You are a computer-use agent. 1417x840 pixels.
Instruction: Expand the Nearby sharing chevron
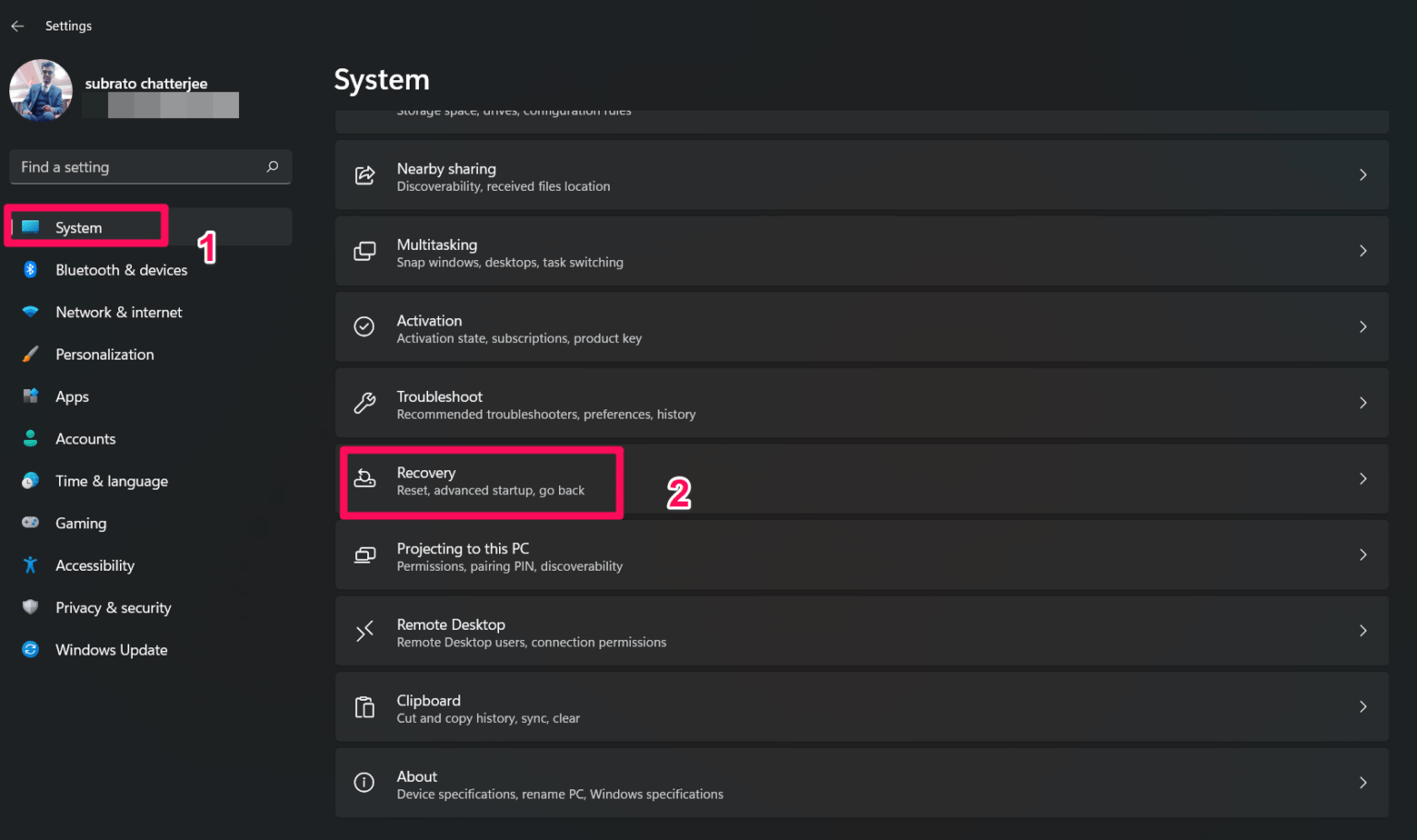[x=1363, y=175]
